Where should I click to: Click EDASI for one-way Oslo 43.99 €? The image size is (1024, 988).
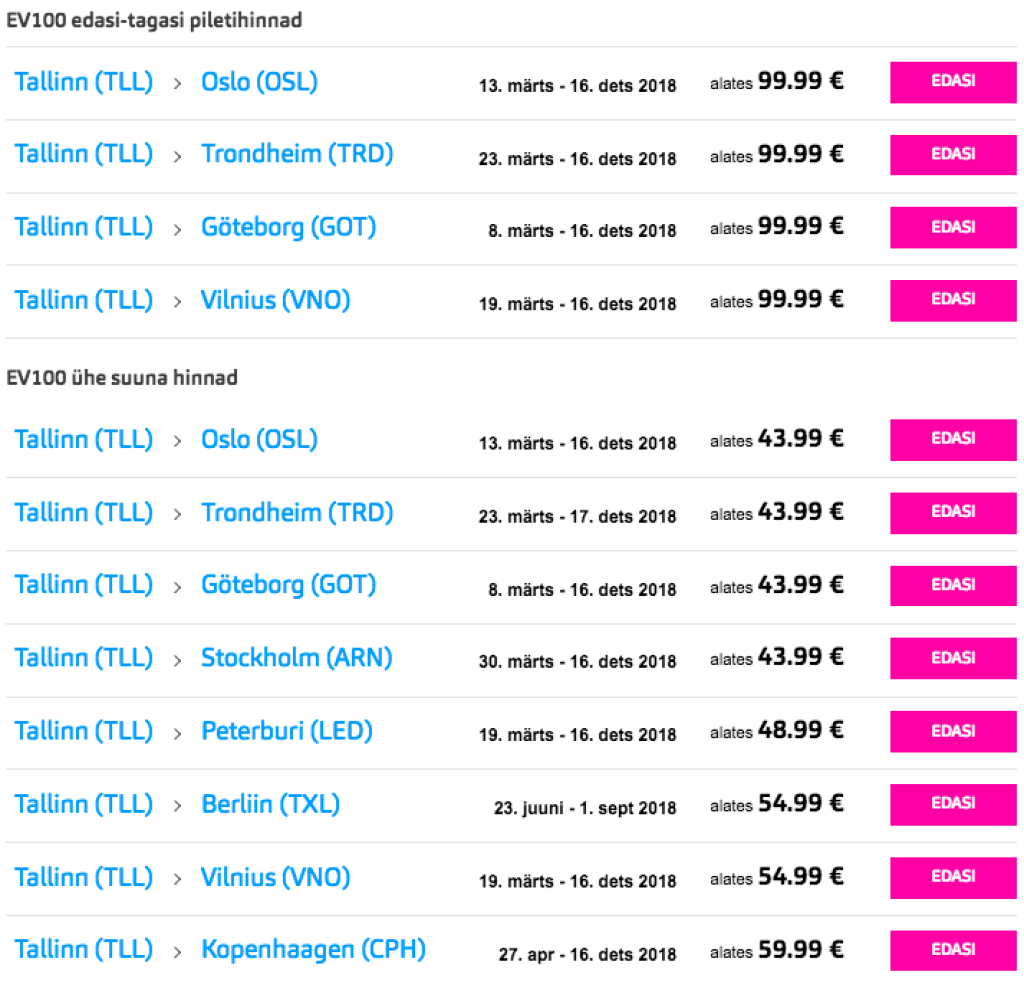pyautogui.click(x=952, y=440)
